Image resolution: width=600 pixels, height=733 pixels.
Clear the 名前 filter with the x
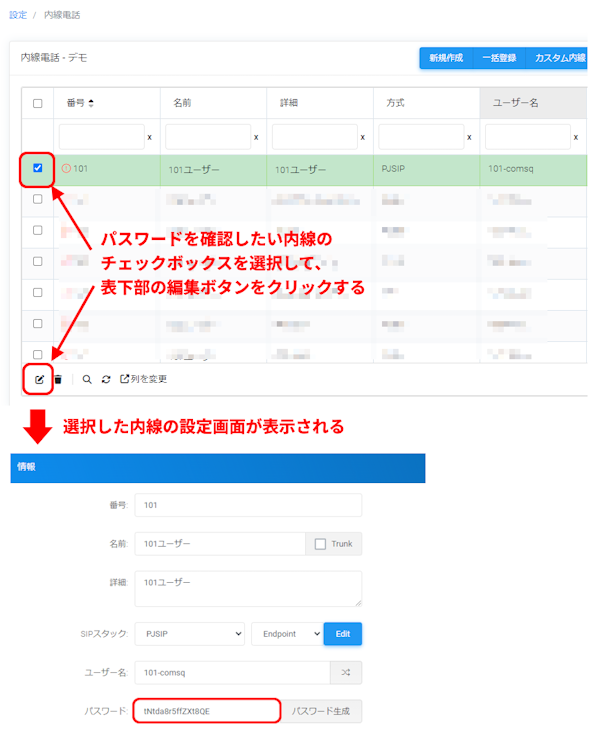tap(255, 137)
